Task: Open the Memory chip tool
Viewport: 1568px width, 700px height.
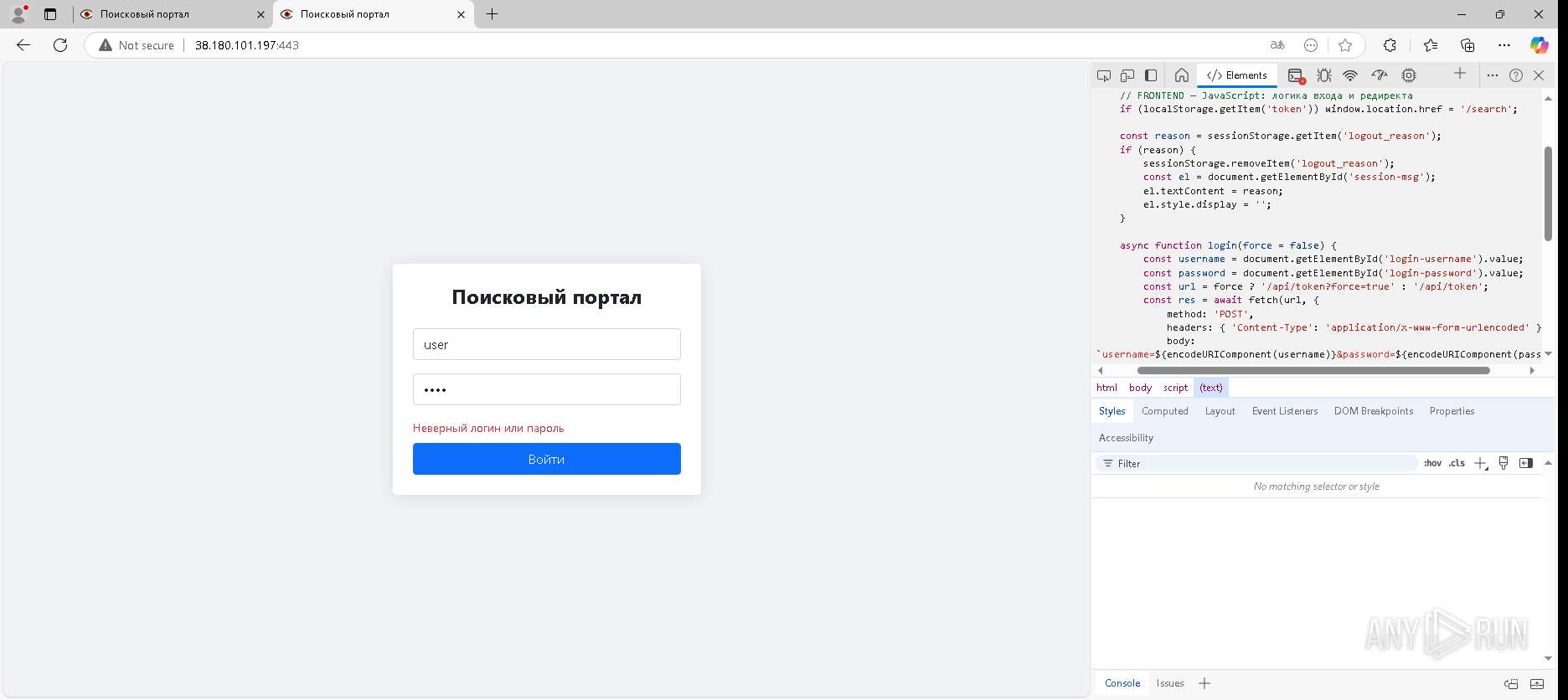Action: pos(1409,75)
